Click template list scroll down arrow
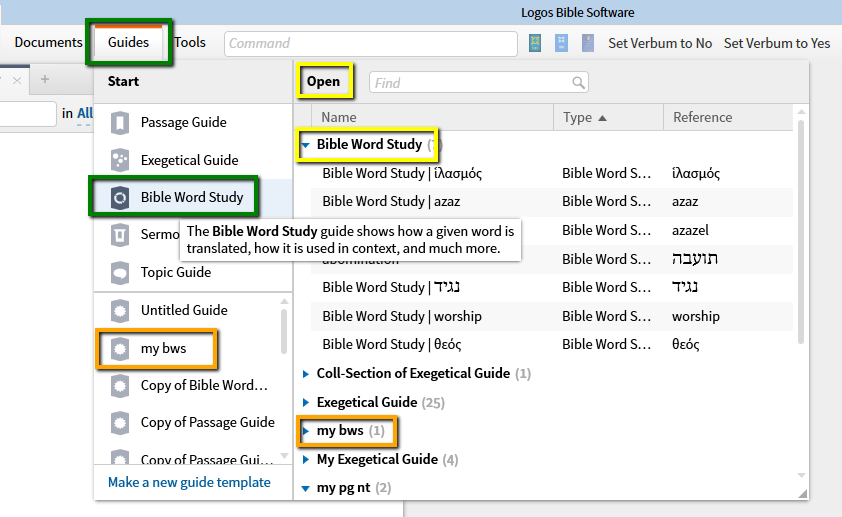842x517 pixels. tap(284, 456)
